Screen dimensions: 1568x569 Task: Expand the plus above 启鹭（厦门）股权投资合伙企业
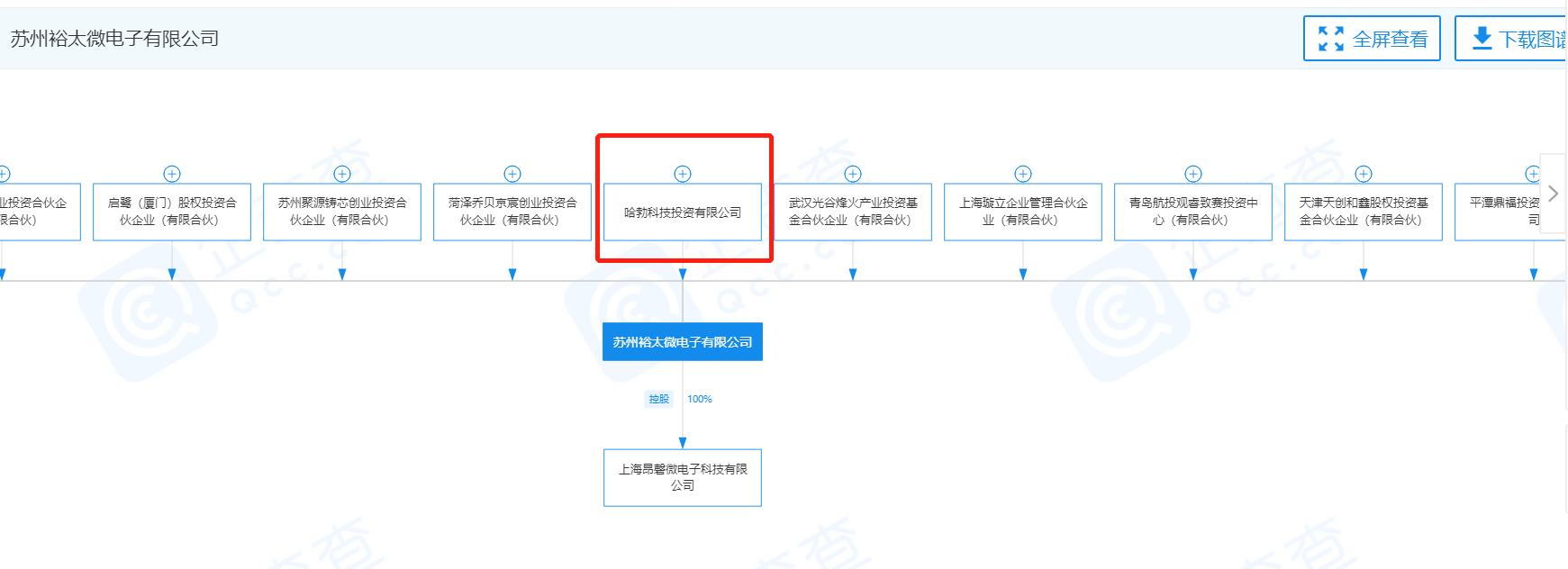coord(172,174)
